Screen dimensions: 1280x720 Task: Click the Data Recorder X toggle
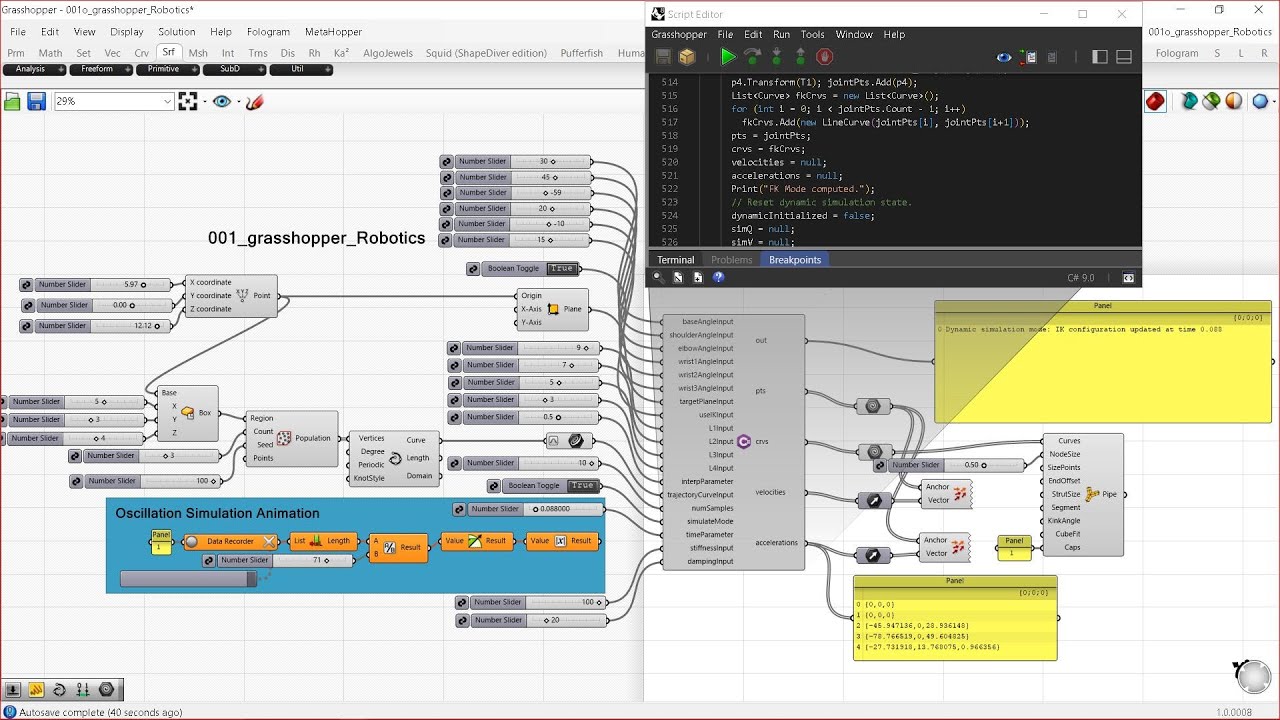[269, 541]
